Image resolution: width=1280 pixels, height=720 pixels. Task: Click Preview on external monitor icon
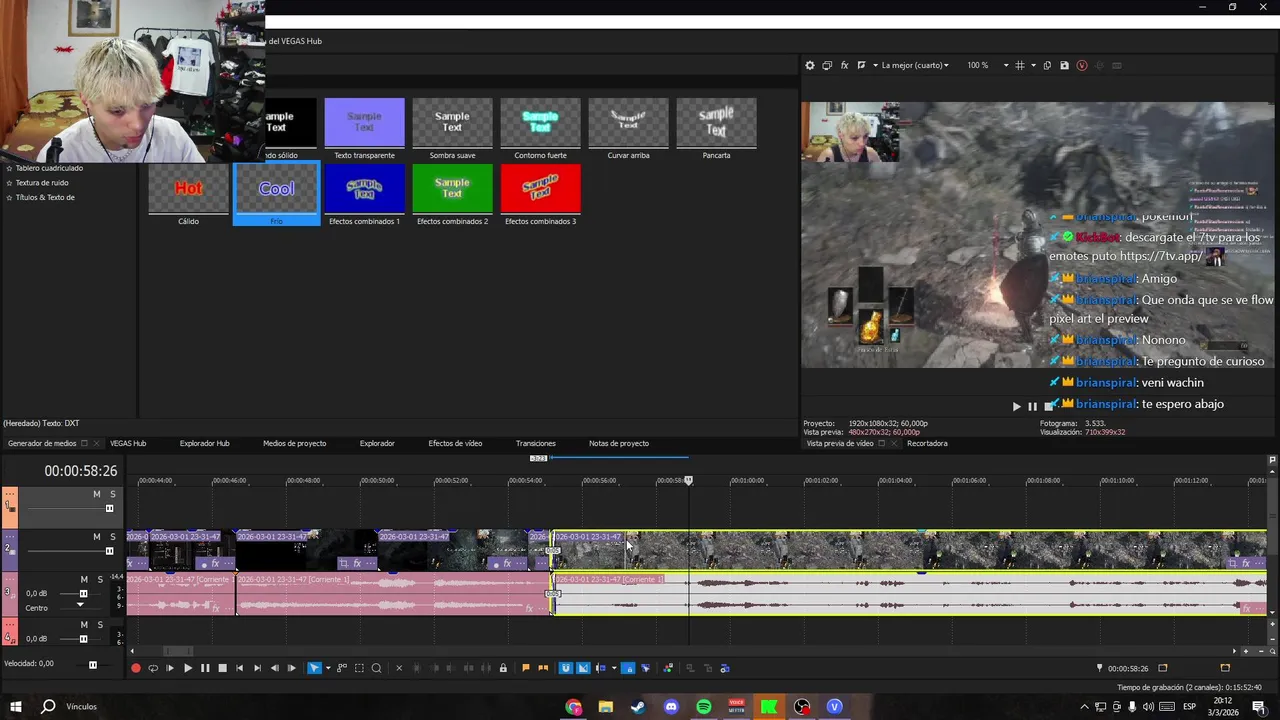(827, 65)
